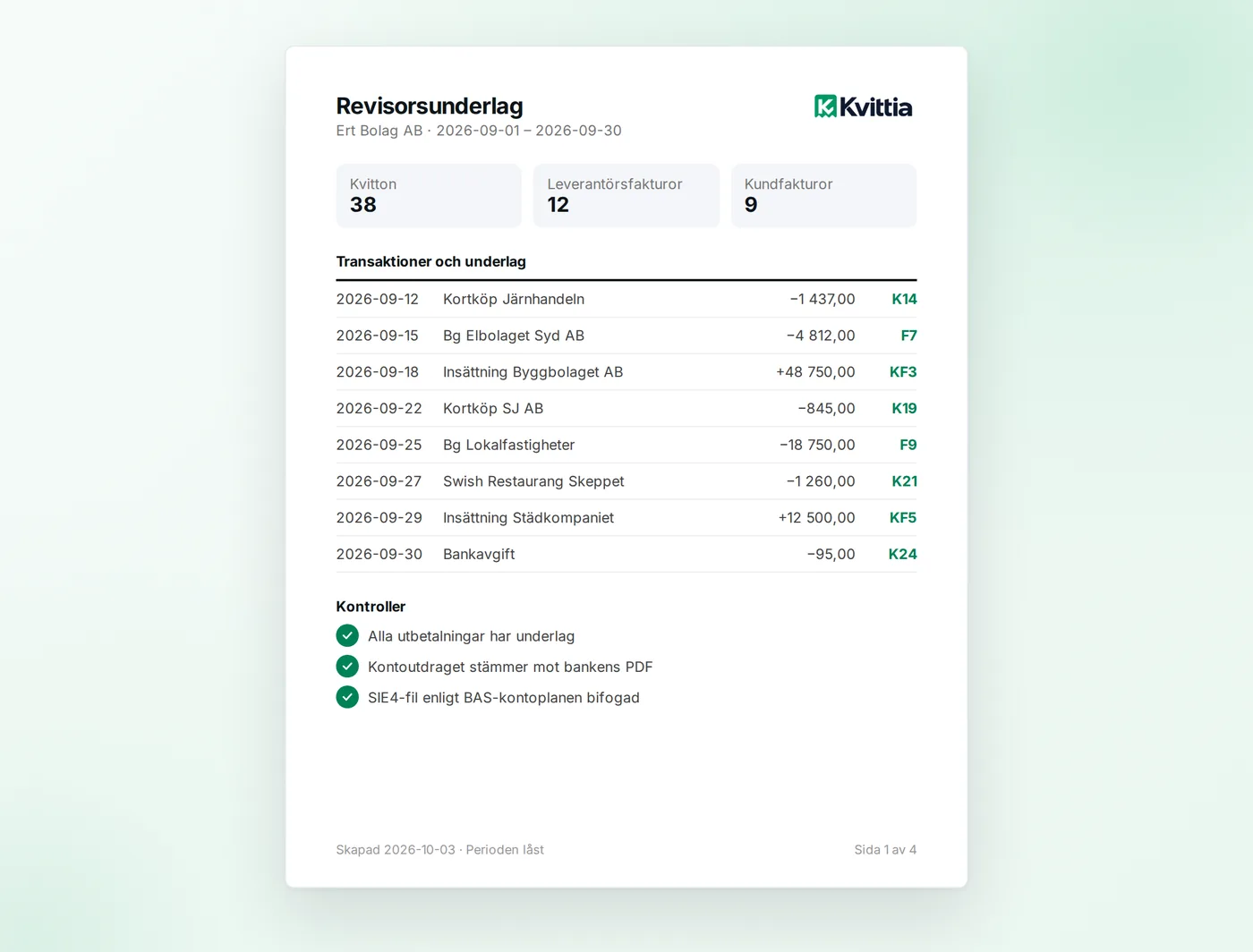Select the Kvitton summary card
This screenshot has height=952, width=1253.
tap(429, 195)
